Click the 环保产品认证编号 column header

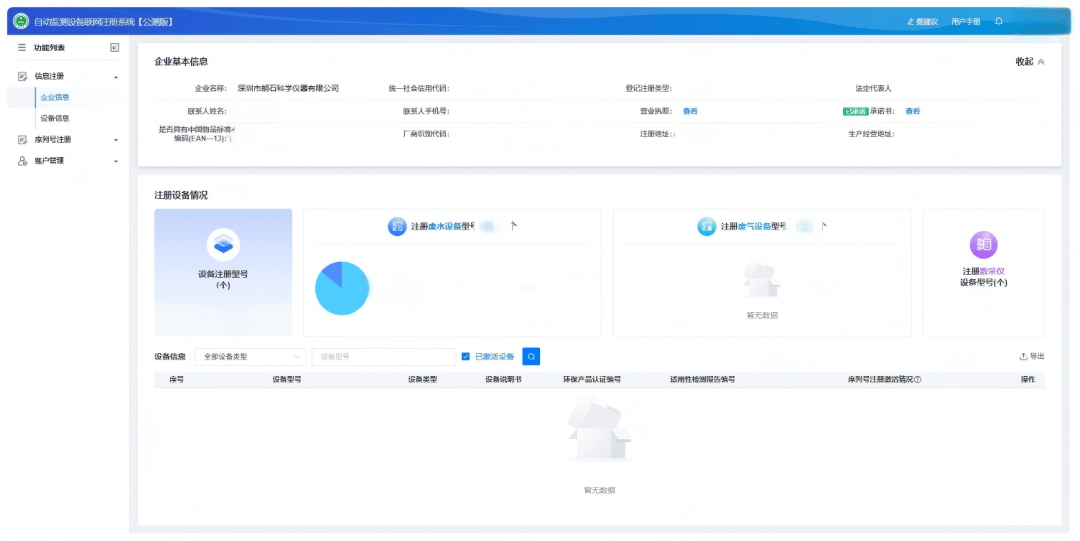pos(592,380)
